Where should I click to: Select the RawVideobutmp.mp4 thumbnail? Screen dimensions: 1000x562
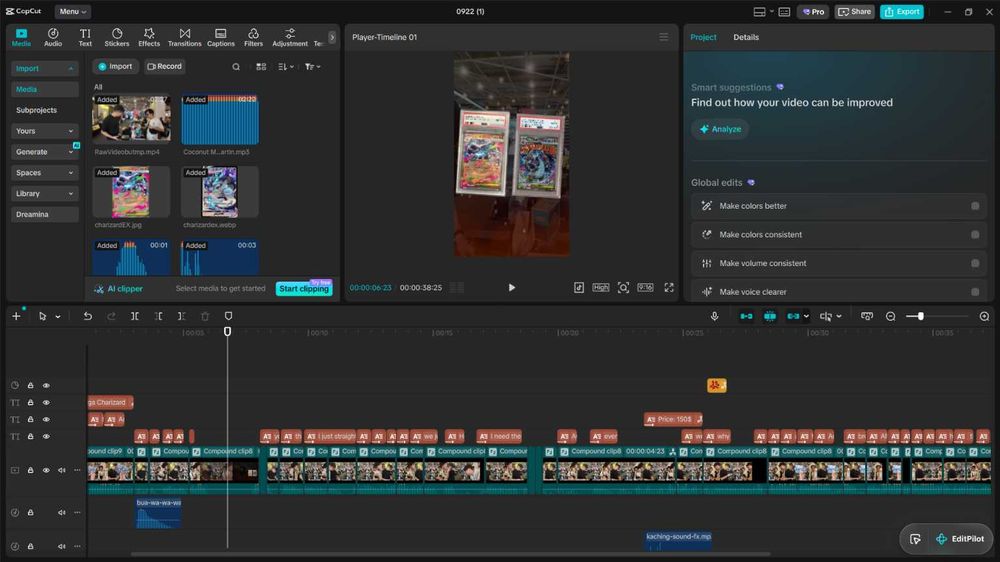tap(131, 120)
